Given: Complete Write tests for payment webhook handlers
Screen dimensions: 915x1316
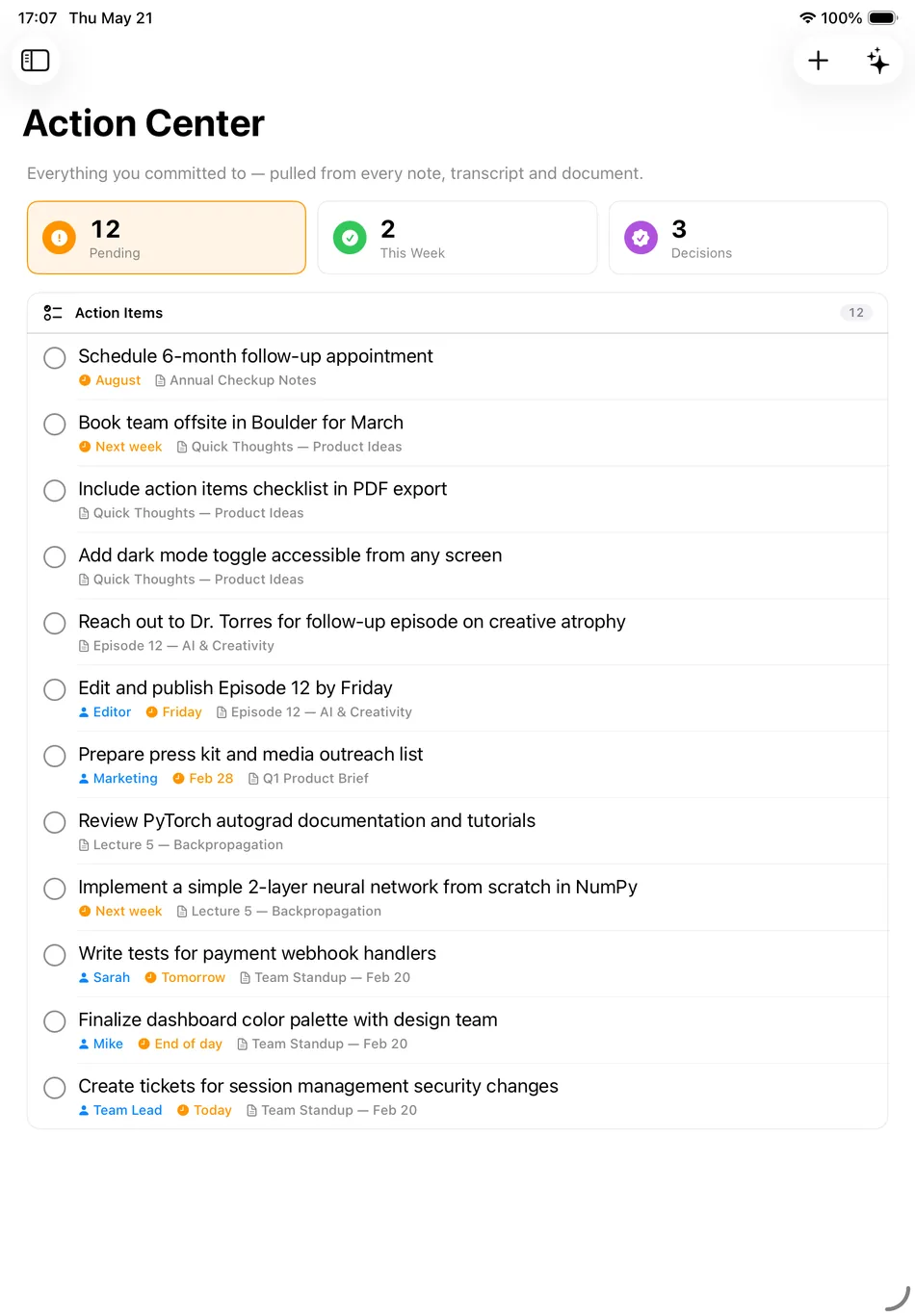Looking at the screenshot, I should pyautogui.click(x=55, y=955).
